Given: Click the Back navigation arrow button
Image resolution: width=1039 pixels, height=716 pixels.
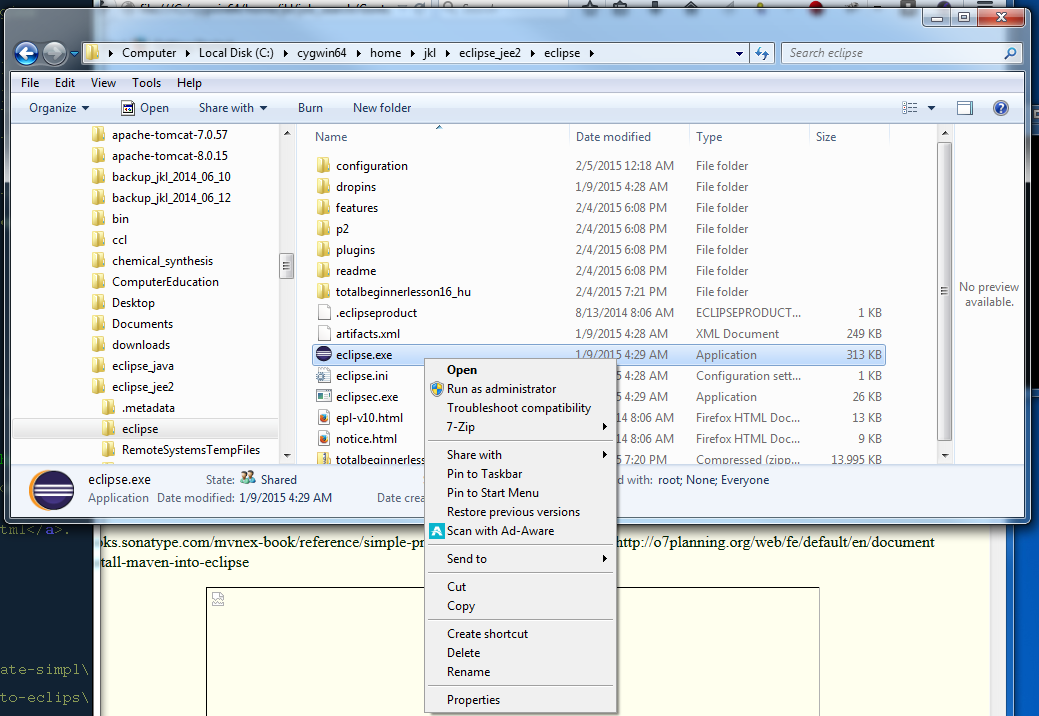Looking at the screenshot, I should click(x=27, y=53).
